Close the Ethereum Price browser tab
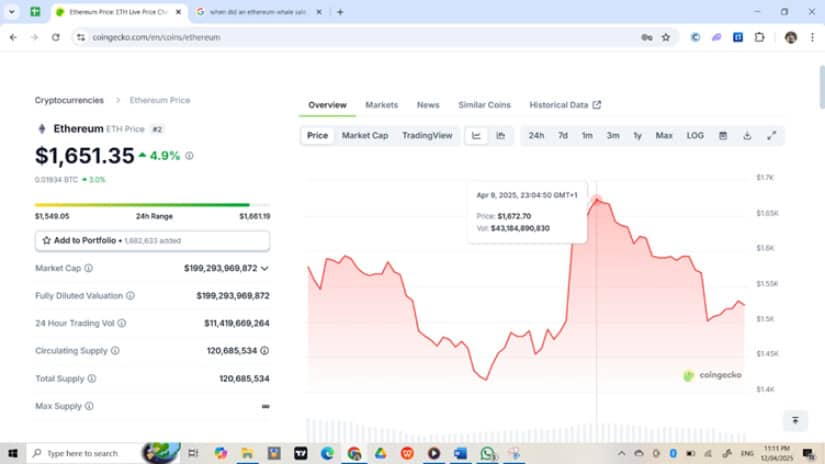This screenshot has width=825, height=464. [x=178, y=12]
